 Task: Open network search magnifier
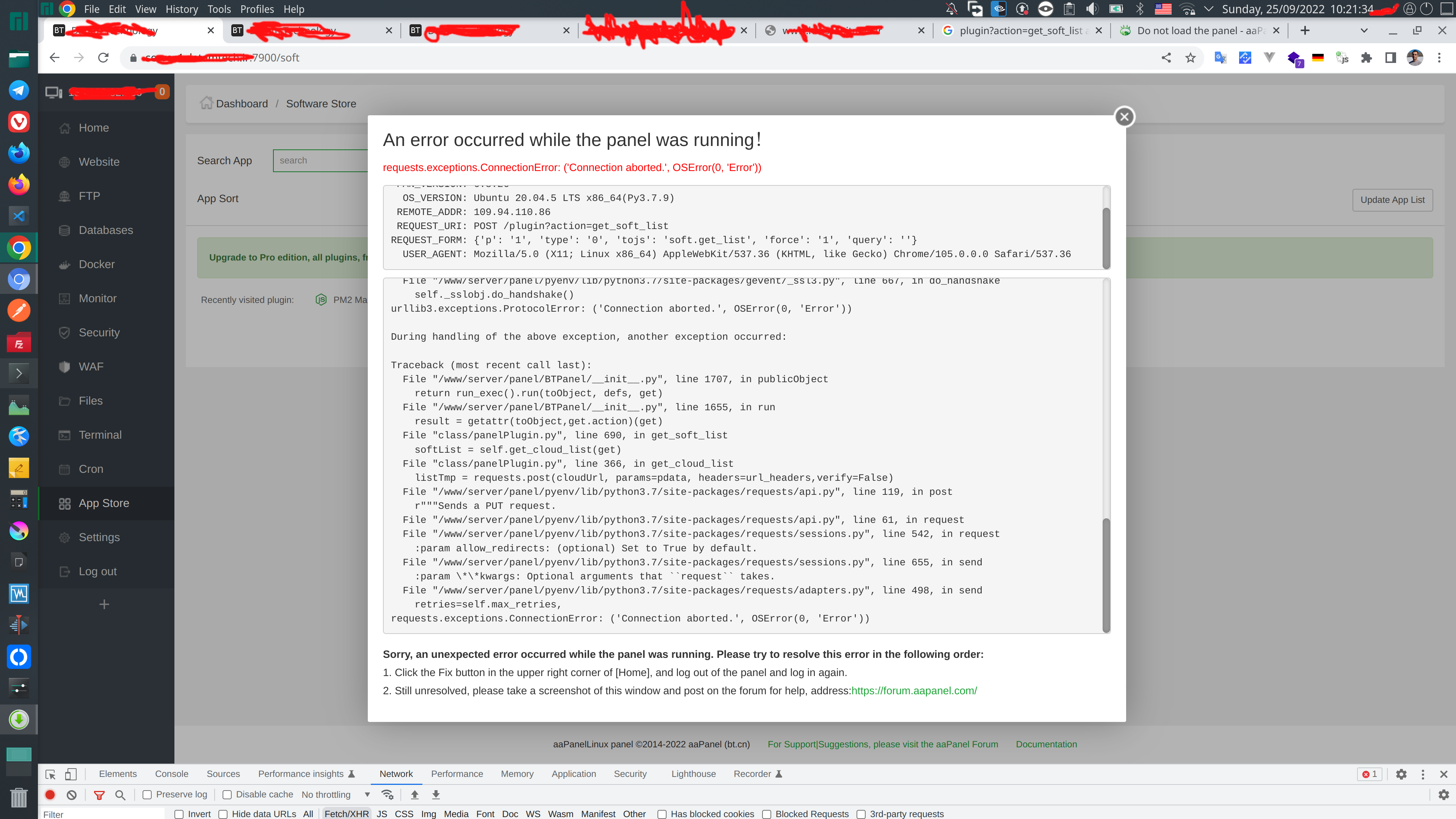pos(120,795)
